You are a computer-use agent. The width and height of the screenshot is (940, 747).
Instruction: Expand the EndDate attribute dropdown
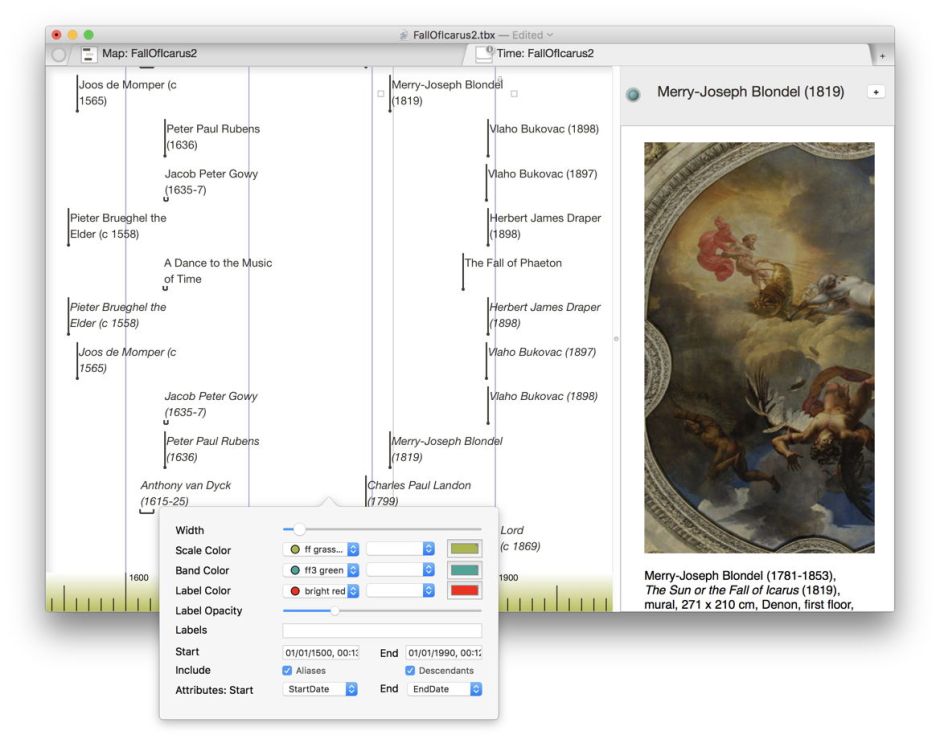445,689
